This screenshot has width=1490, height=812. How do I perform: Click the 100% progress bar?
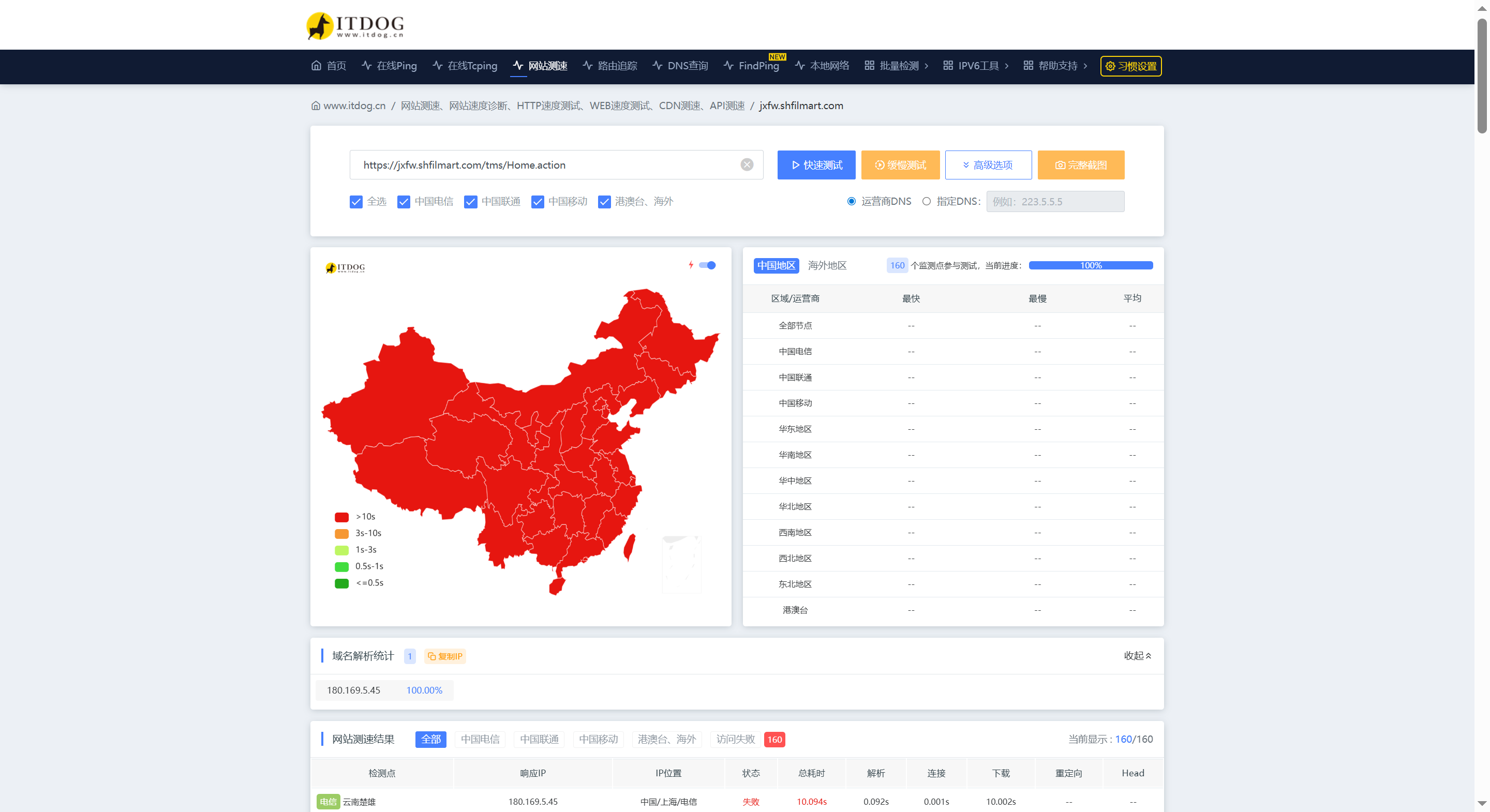point(1091,265)
